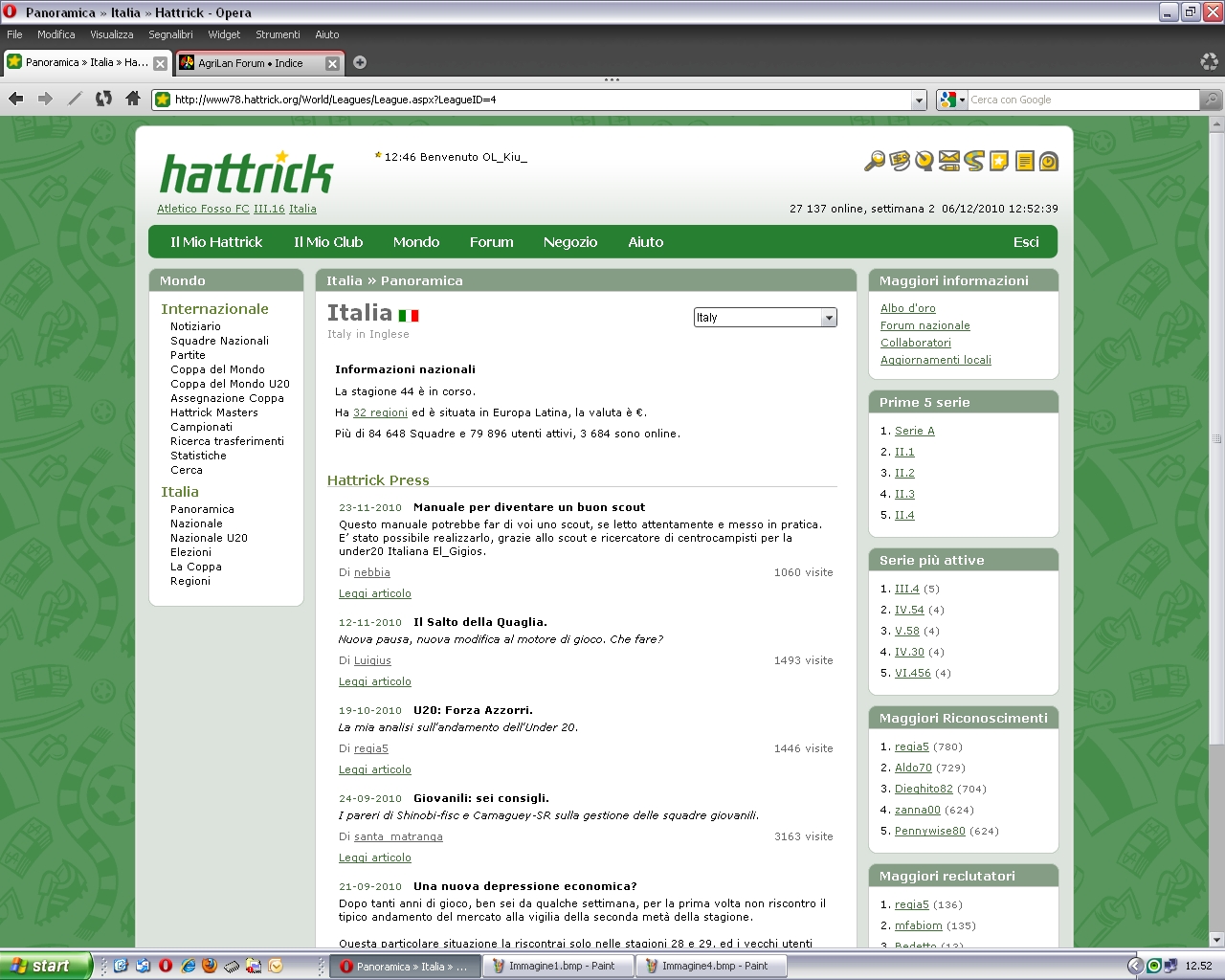Click the Cerca con Google search field
Screen dimensions: 1225x980
click(x=1083, y=100)
